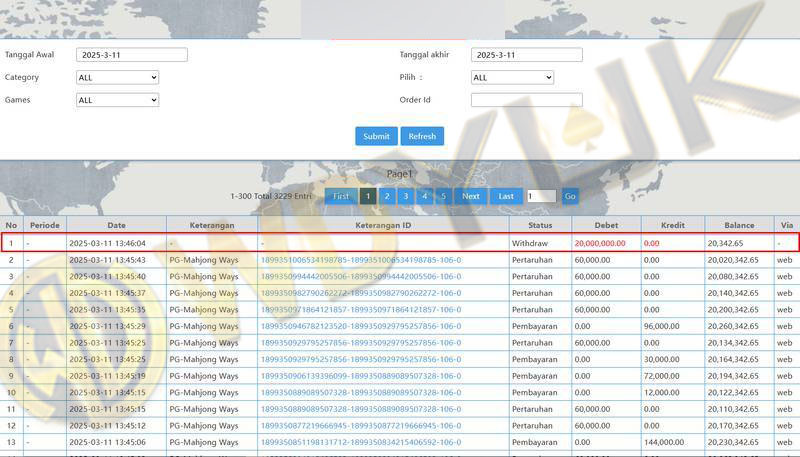Viewport: 800px width, 457px height.
Task: Open Keterangan ID link in row 7
Action: coord(361,343)
